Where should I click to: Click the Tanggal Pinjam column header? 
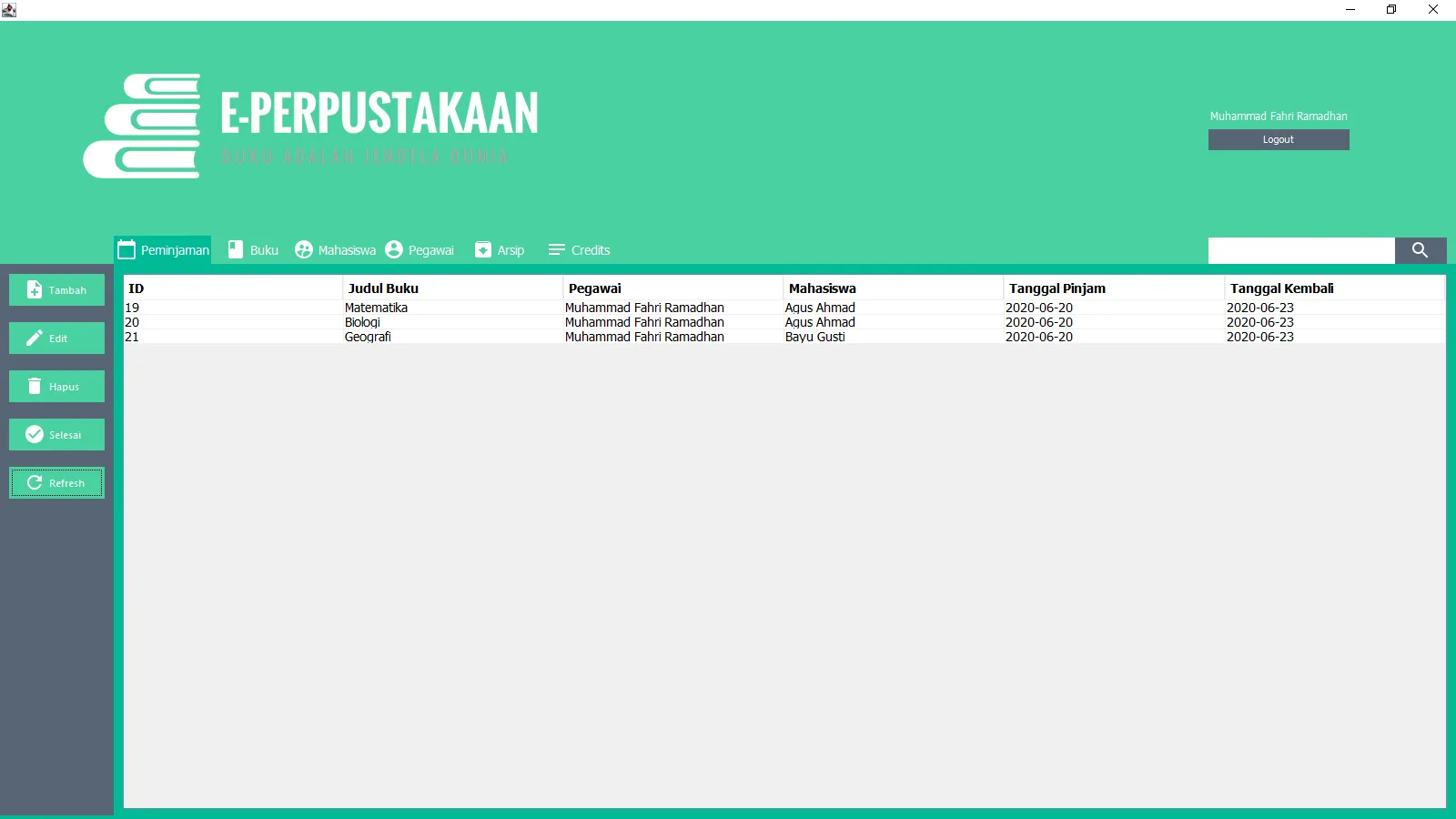1057,288
